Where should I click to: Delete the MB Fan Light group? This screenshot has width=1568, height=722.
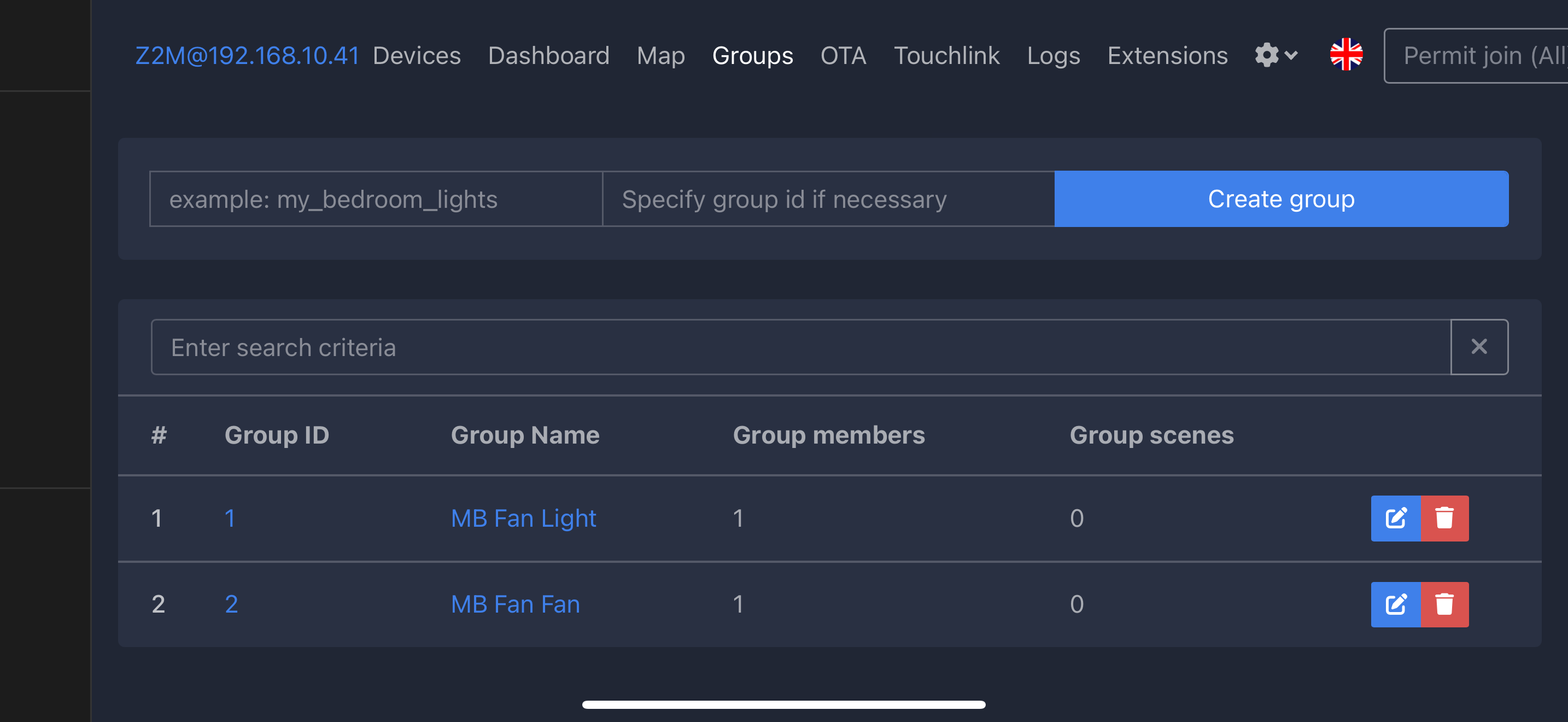pyautogui.click(x=1444, y=518)
